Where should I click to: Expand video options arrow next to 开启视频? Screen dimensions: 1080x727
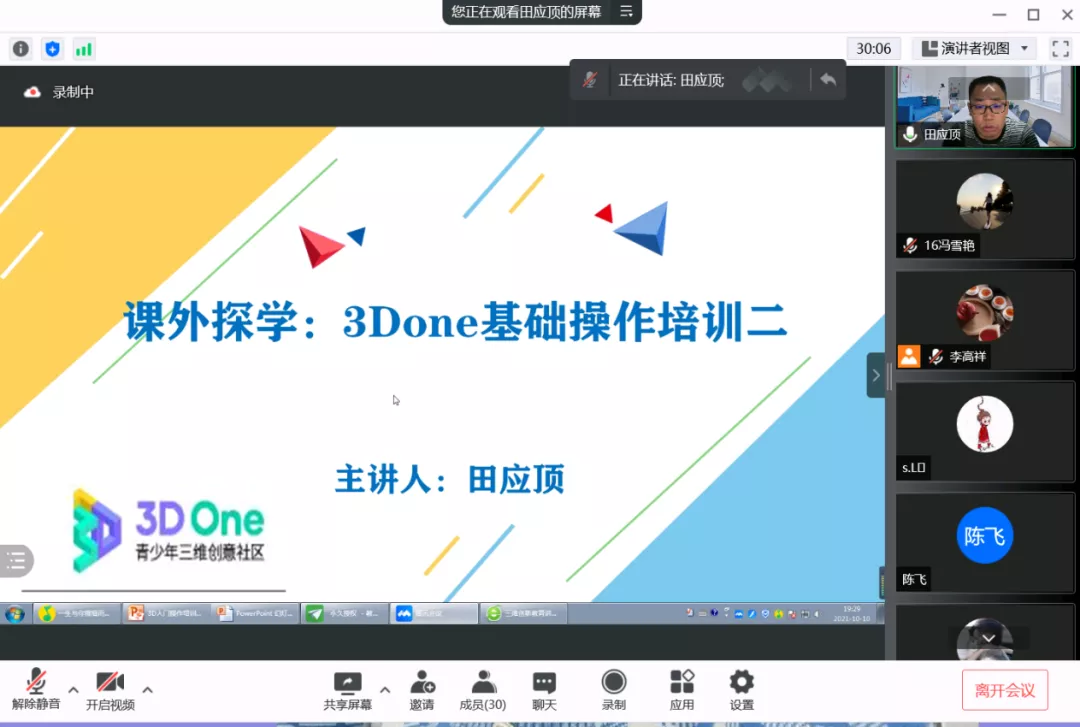tap(147, 689)
